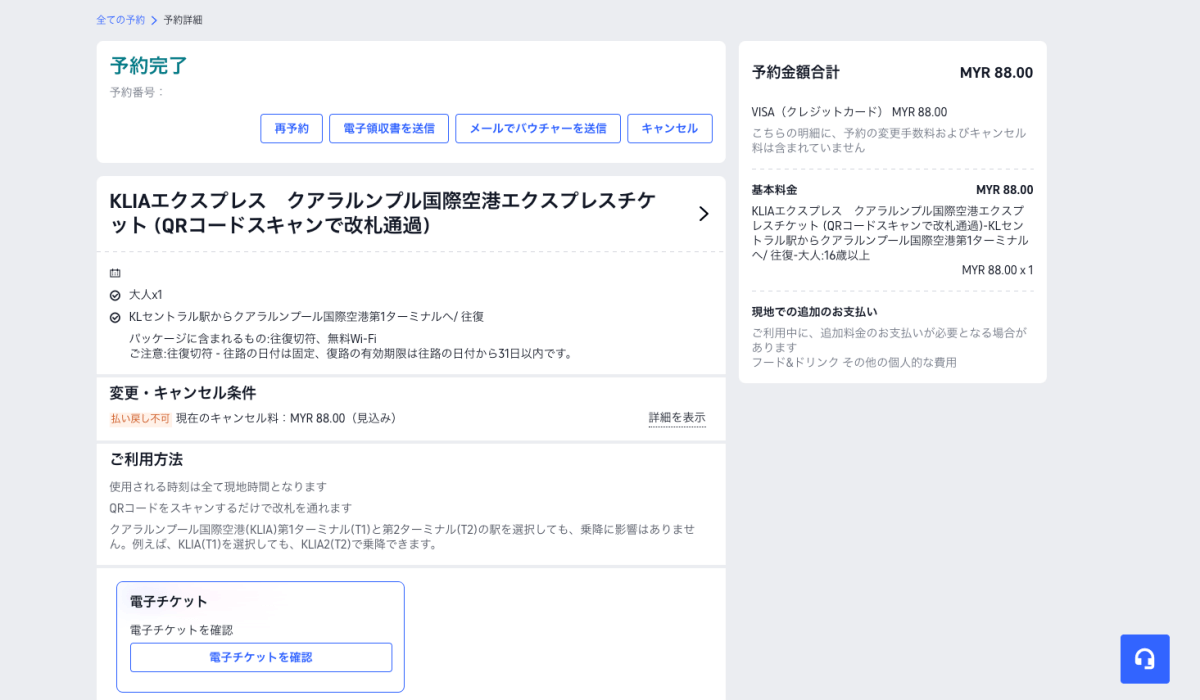Open 詳細を表示 cancellation details link
1200x700 pixels.
677,418
